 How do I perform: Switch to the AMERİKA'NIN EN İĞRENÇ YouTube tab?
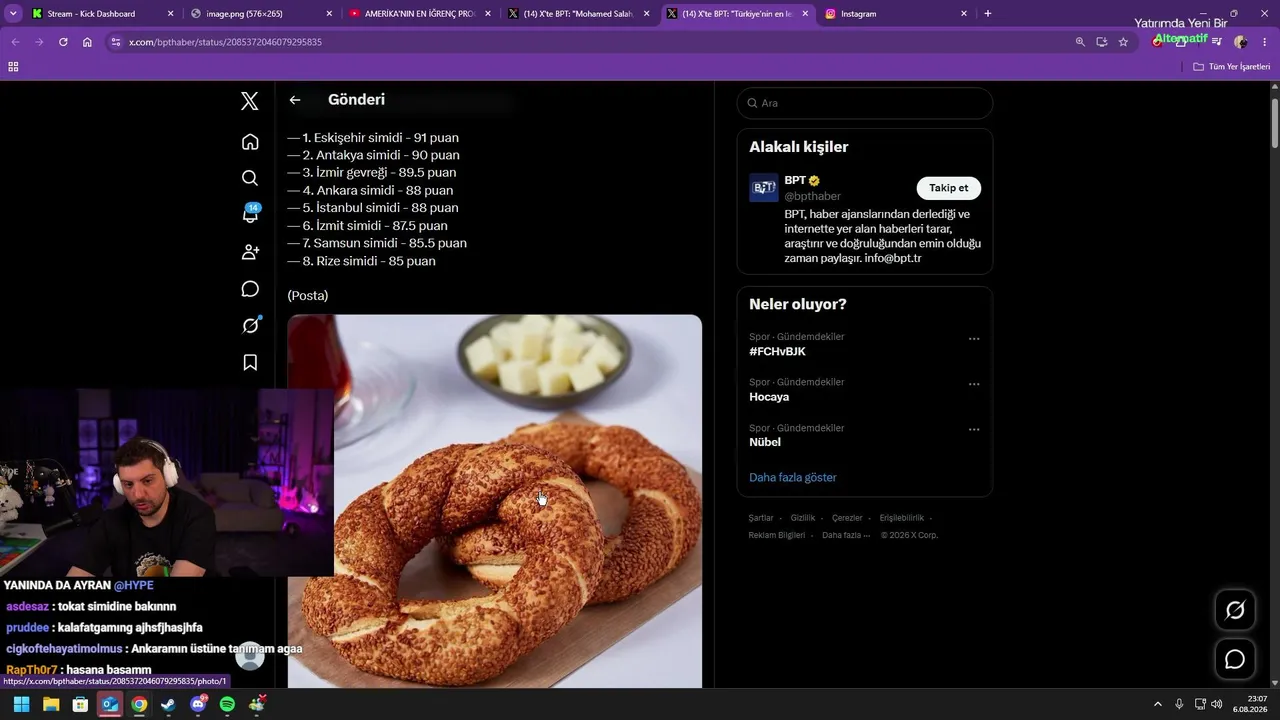(x=420, y=14)
